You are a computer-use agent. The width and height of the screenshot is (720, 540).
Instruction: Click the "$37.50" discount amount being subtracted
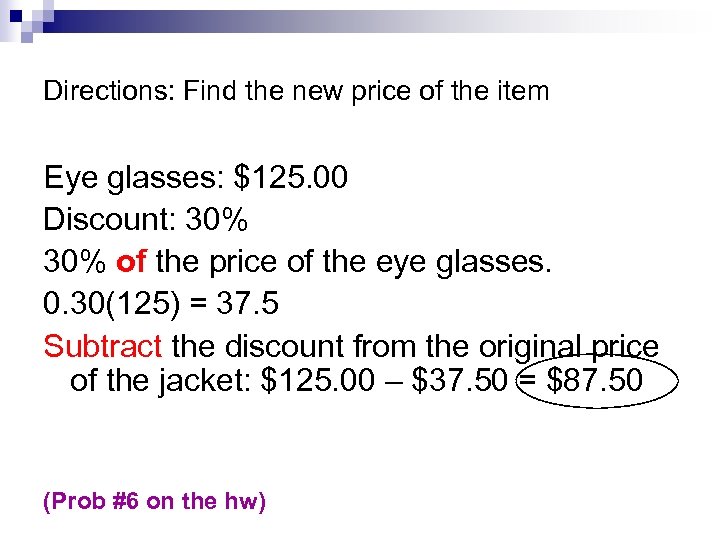click(462, 381)
